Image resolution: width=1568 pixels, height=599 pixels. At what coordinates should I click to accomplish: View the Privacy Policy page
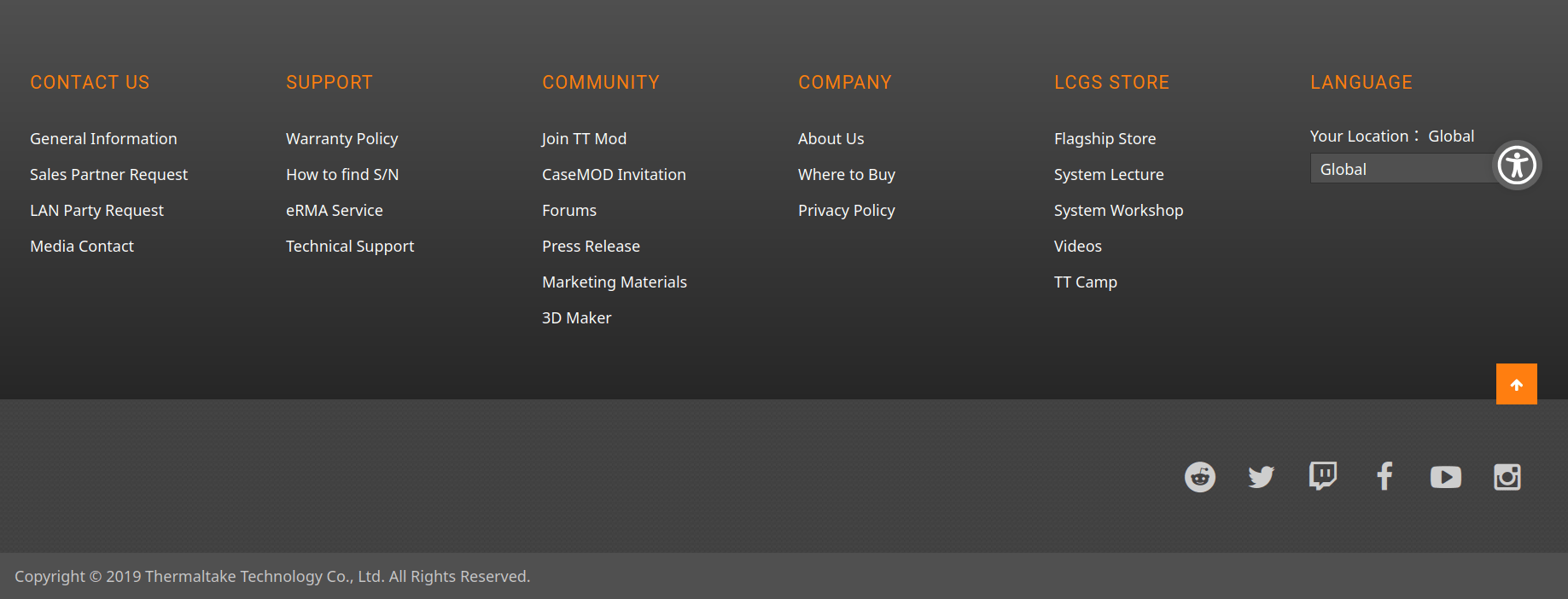pyautogui.click(x=846, y=210)
